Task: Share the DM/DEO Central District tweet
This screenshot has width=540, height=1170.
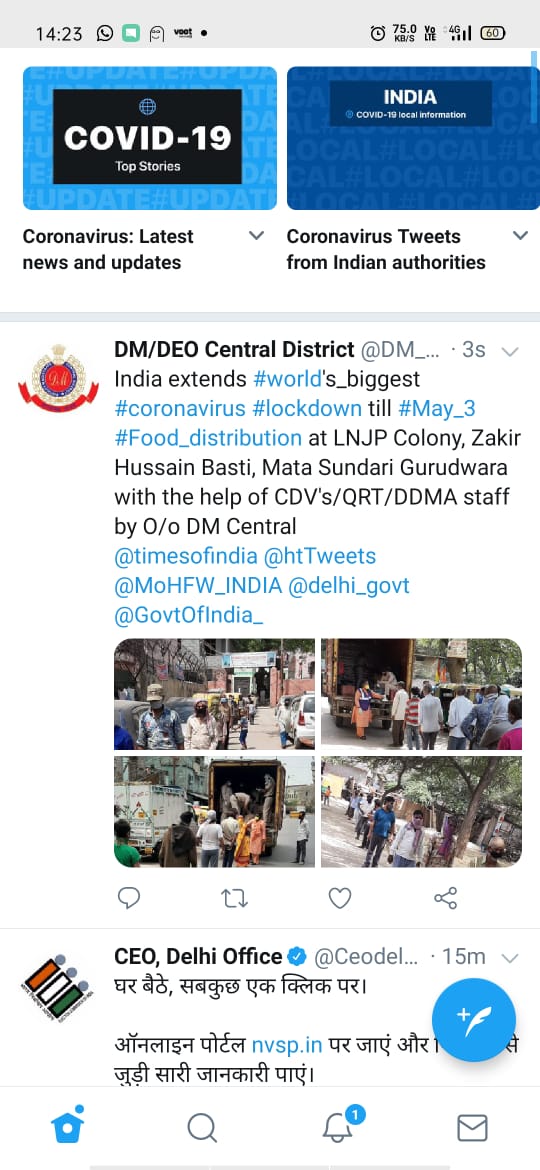Action: [x=445, y=898]
